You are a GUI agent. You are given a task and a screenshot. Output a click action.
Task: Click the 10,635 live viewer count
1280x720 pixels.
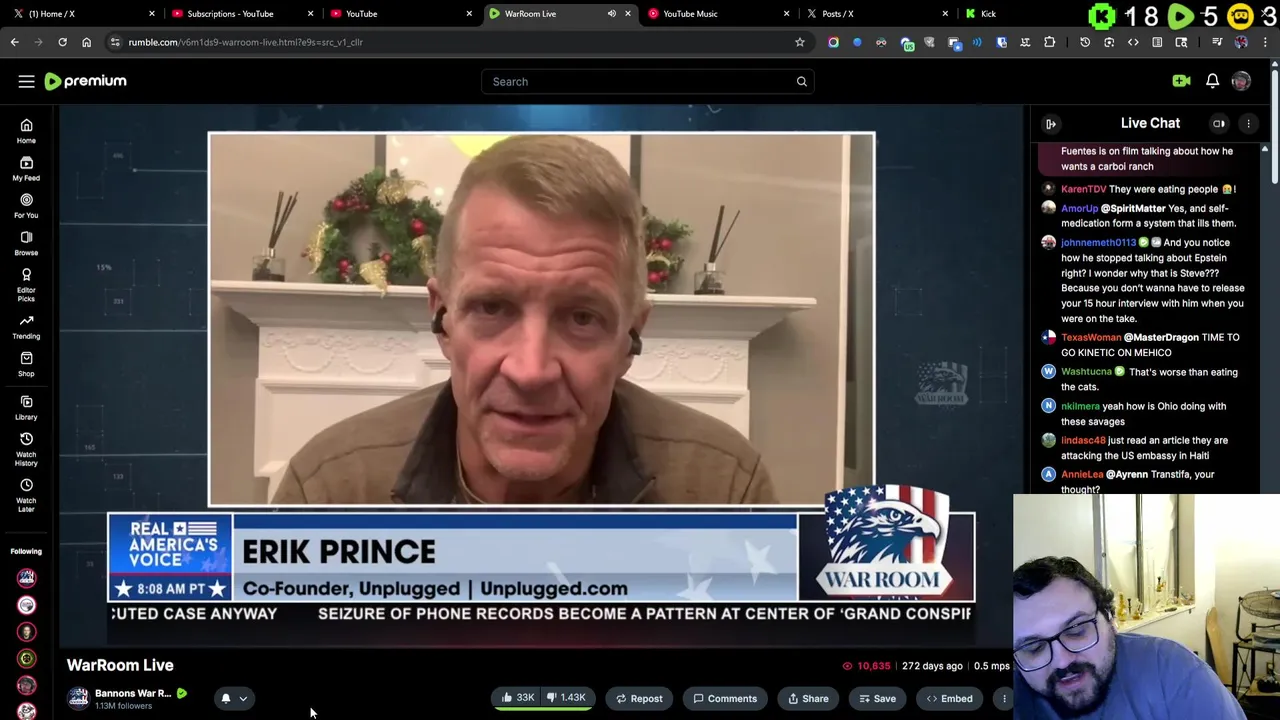[873, 666]
